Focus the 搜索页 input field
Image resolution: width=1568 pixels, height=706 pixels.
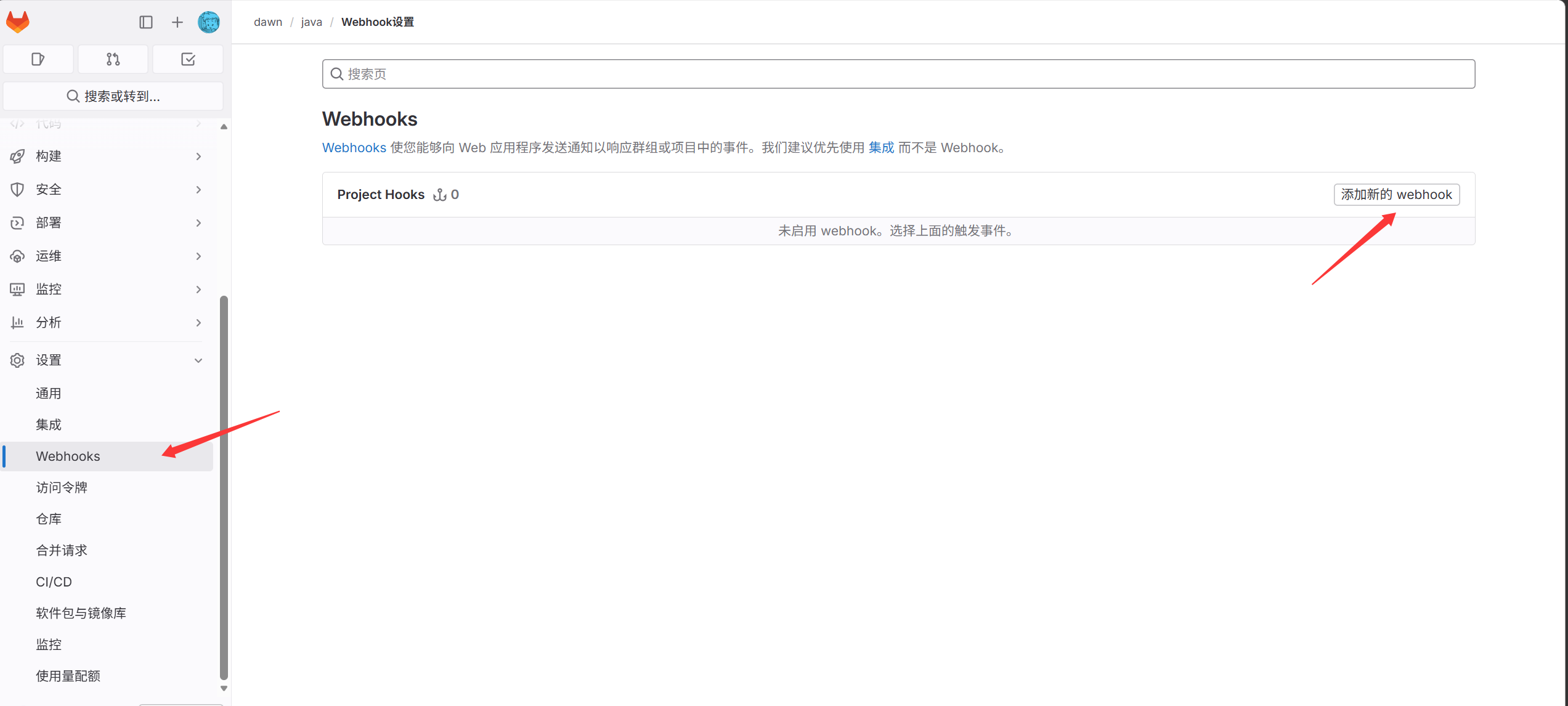coord(898,74)
